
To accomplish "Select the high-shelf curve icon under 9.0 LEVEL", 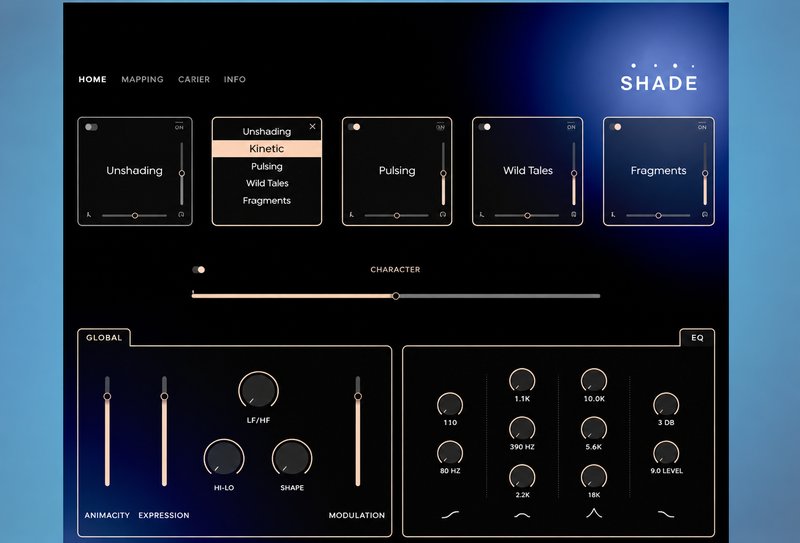I will click(x=666, y=514).
